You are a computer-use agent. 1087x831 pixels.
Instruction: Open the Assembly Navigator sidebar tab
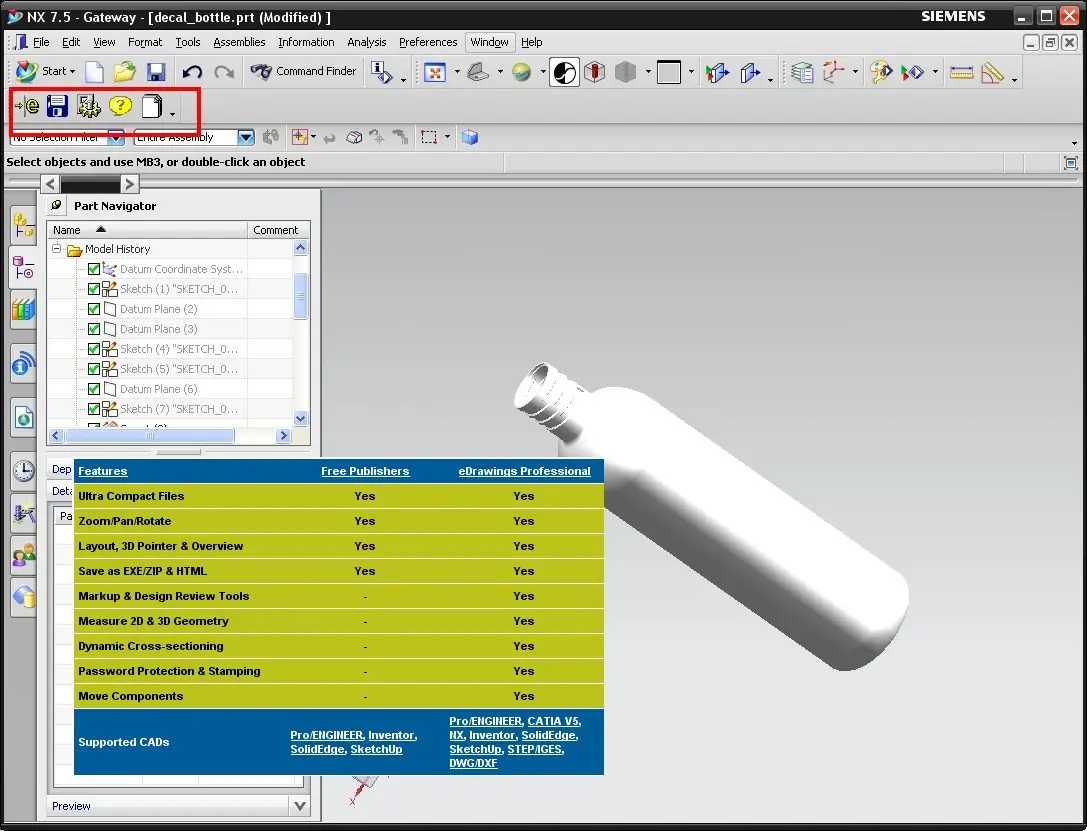23,226
